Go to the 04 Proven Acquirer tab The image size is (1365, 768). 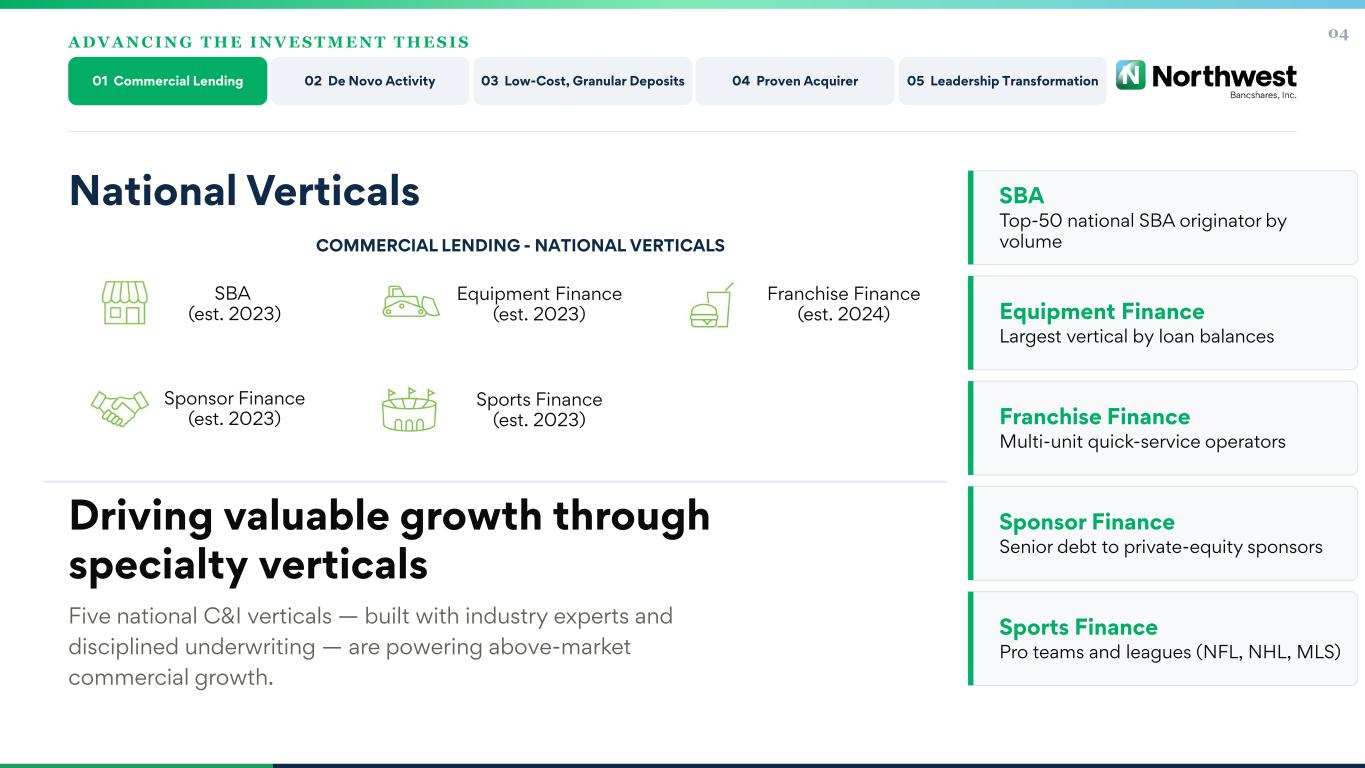(x=795, y=81)
